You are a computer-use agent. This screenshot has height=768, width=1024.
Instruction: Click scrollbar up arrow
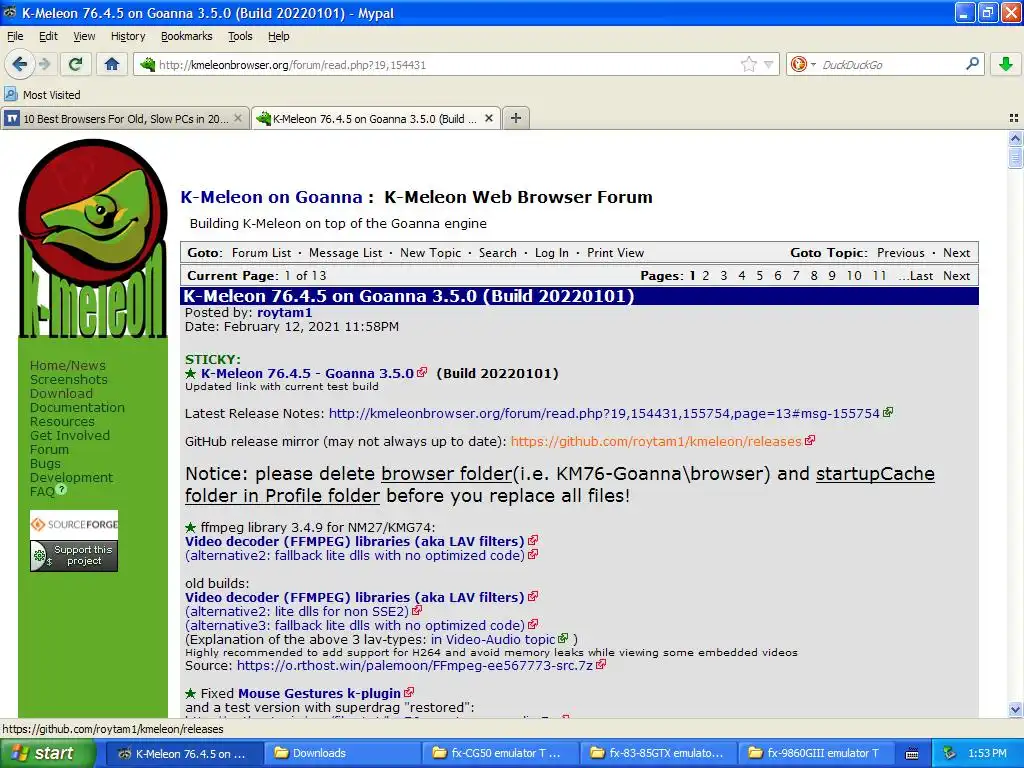pyautogui.click(x=1015, y=138)
